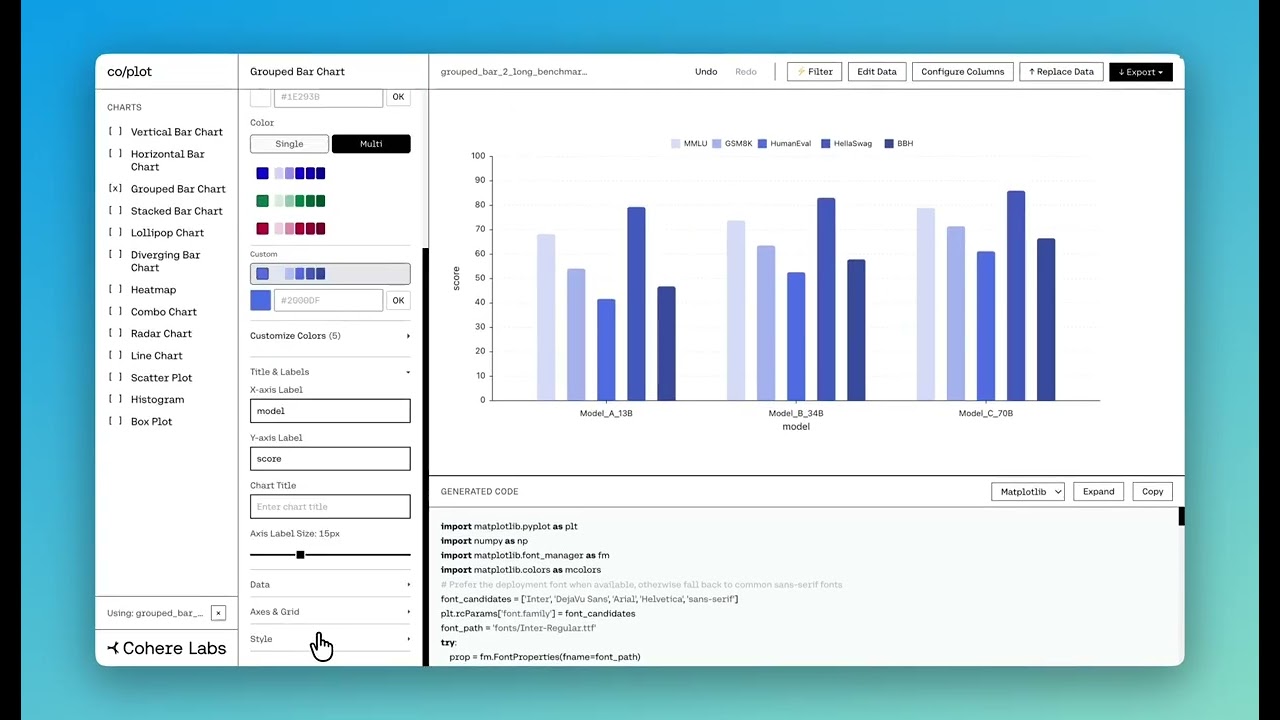Viewport: 1280px width, 720px height.
Task: Select the blue multi-color palette
Action: click(x=290, y=173)
